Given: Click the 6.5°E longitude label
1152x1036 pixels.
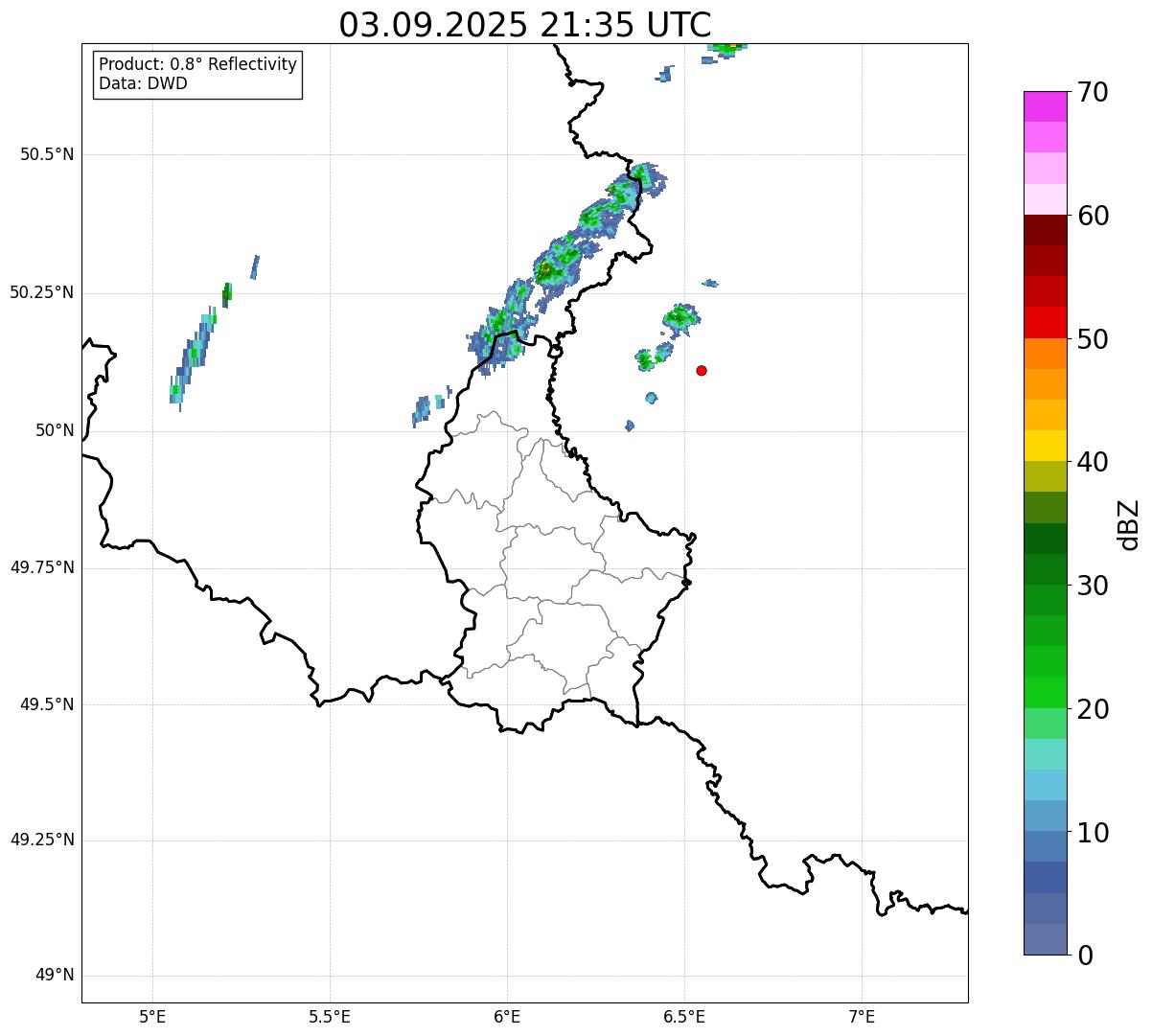Looking at the screenshot, I should 684,1016.
